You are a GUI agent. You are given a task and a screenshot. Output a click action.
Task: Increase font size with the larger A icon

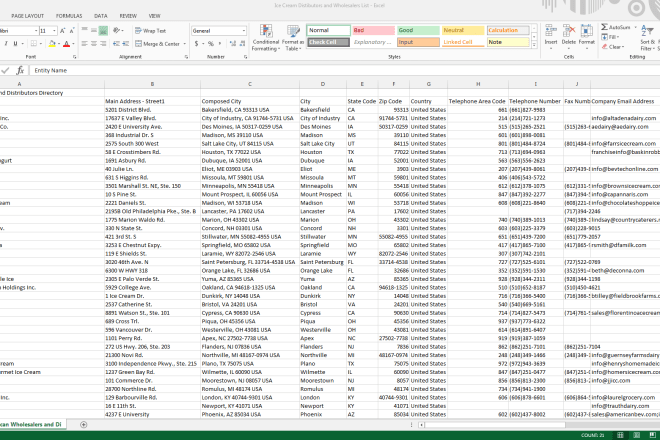click(62, 31)
